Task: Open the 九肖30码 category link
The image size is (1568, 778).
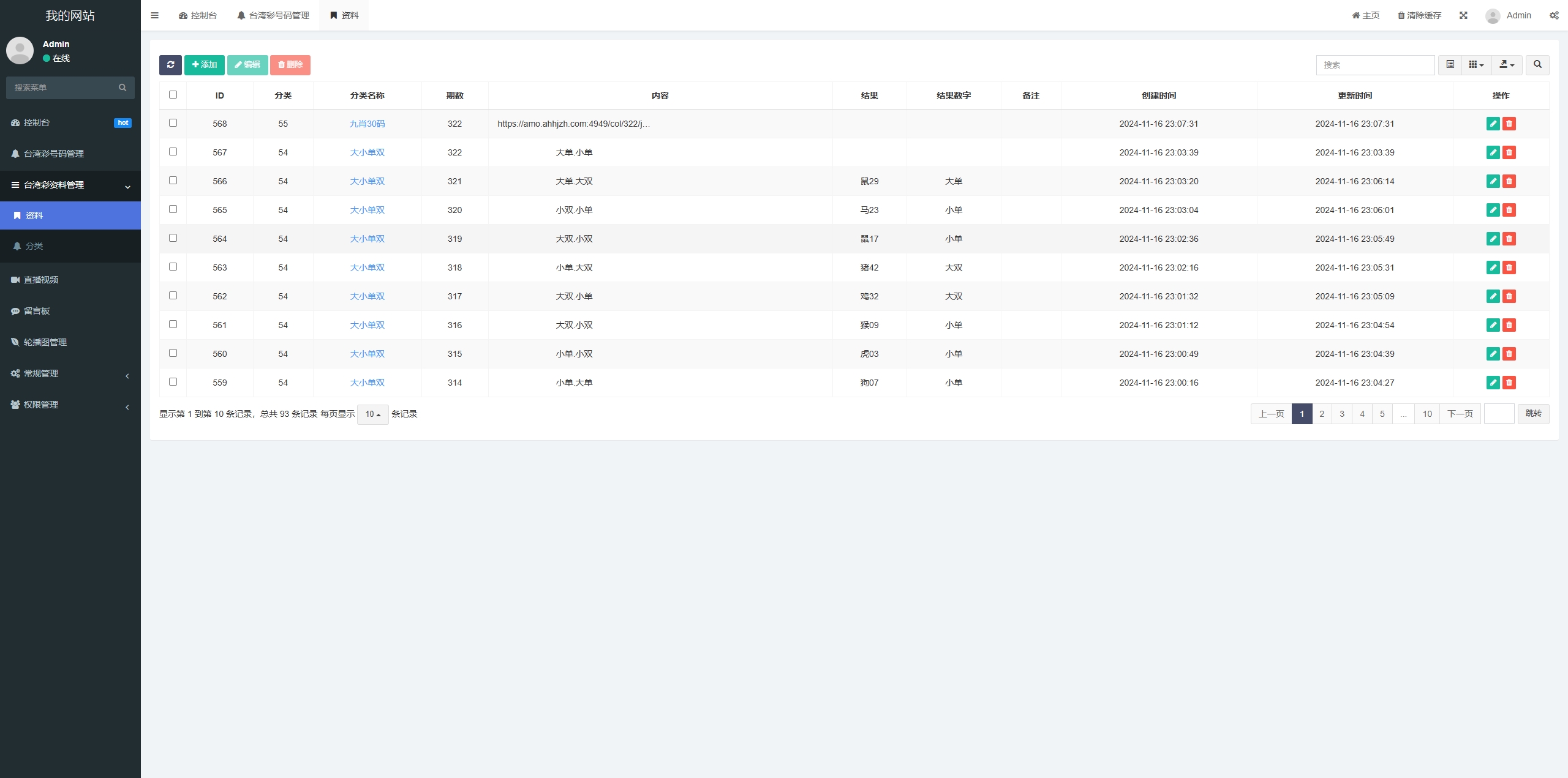Action: pyautogui.click(x=367, y=124)
